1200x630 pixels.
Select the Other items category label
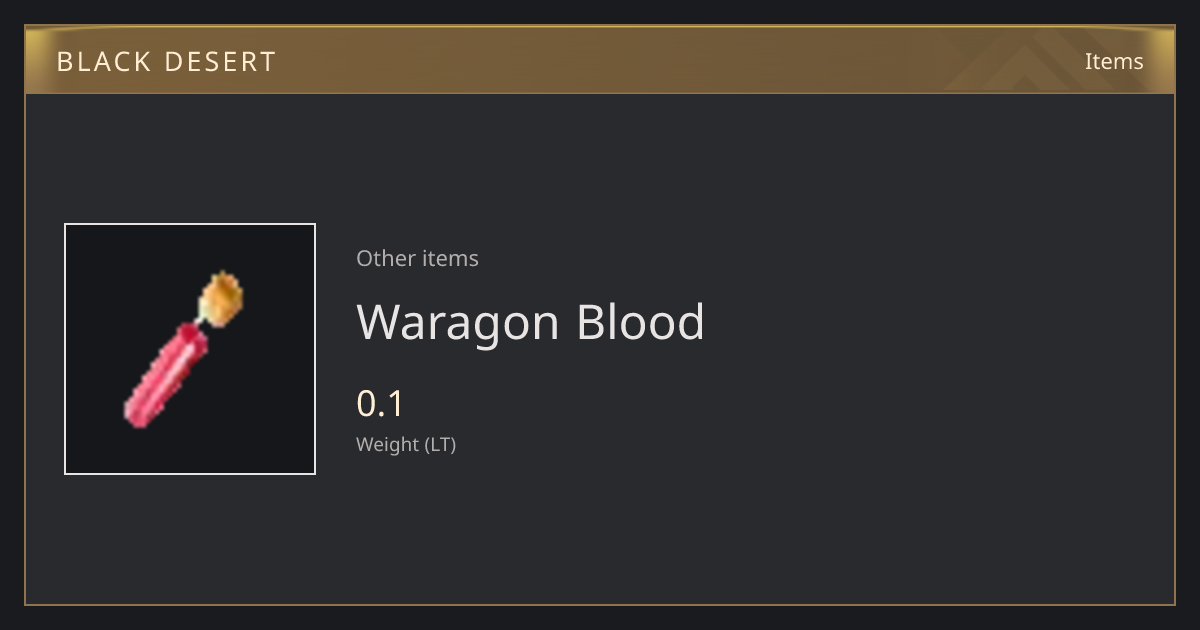click(x=417, y=258)
